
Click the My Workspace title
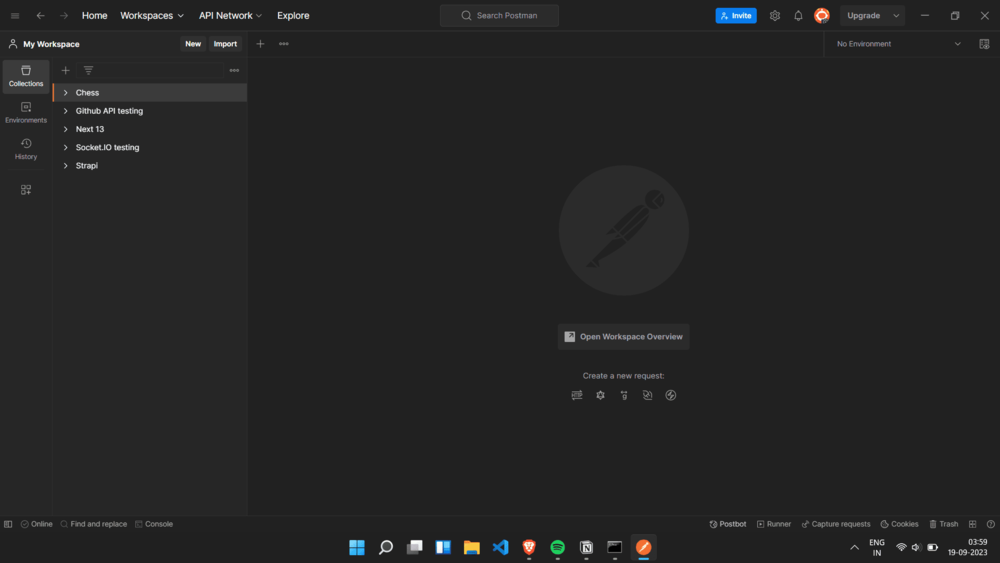pyautogui.click(x=52, y=45)
